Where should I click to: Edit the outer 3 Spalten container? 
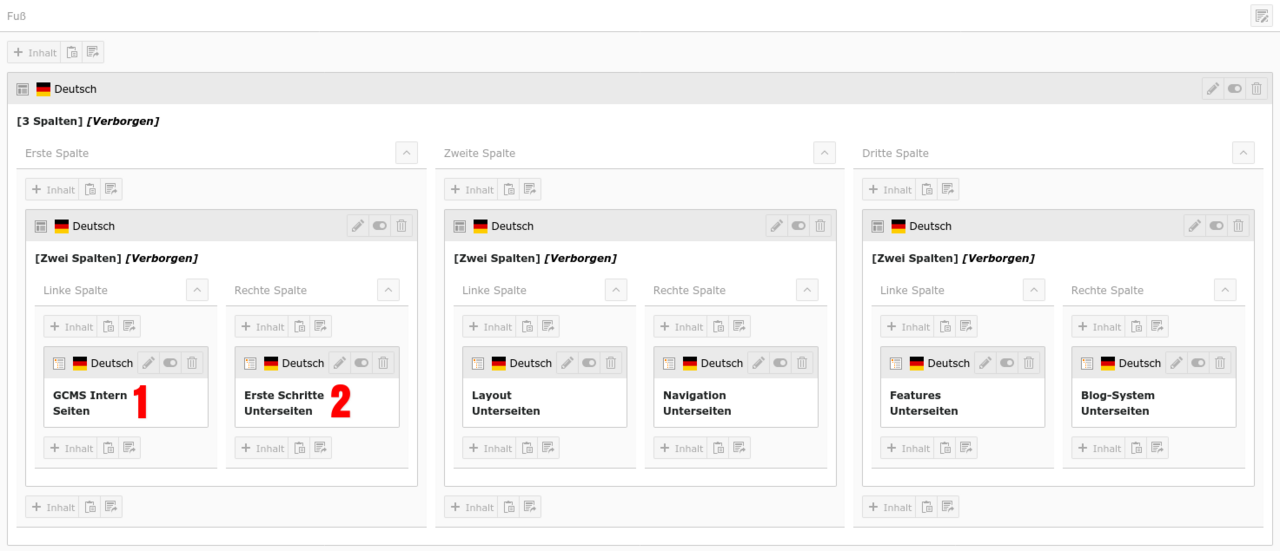(1213, 89)
